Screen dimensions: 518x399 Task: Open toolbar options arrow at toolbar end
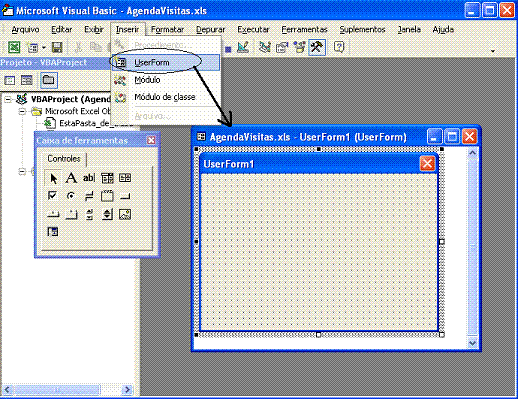(x=493, y=51)
